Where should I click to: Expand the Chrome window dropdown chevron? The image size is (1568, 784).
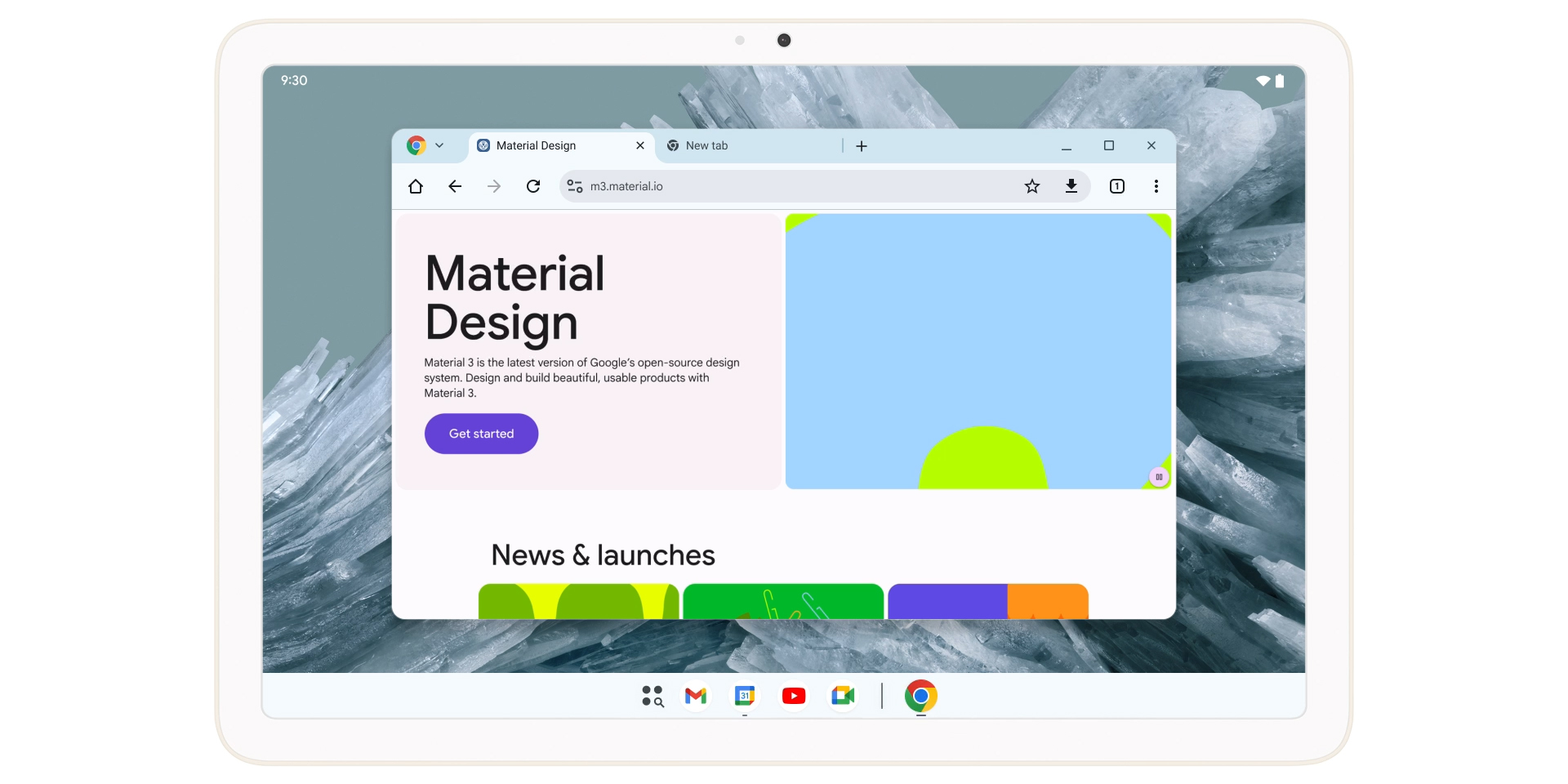439,145
